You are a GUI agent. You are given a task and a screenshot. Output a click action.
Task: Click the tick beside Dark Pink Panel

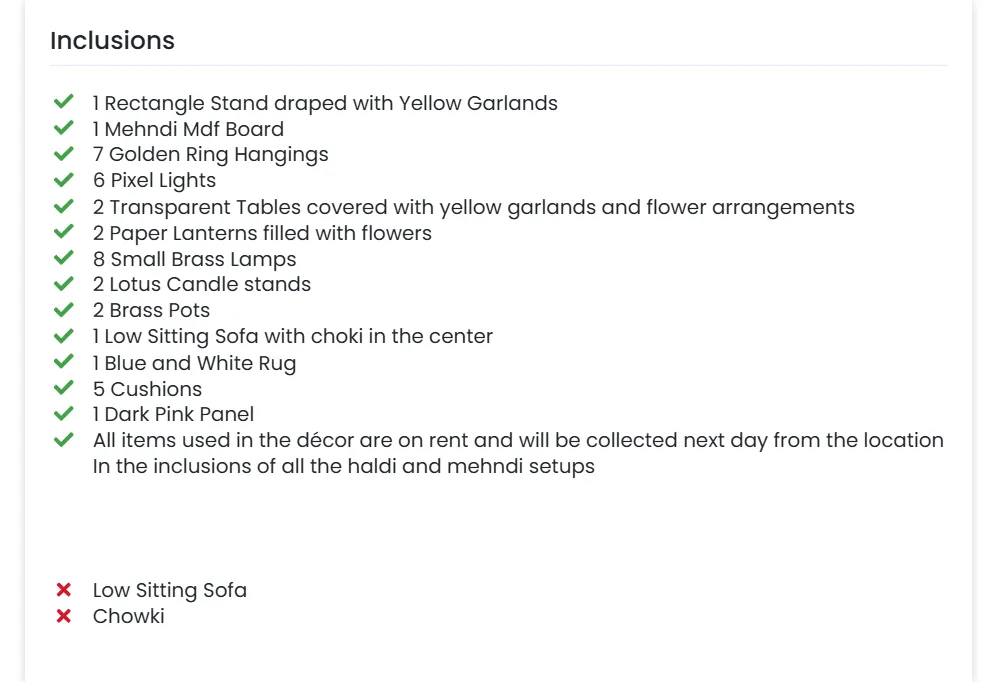64,414
